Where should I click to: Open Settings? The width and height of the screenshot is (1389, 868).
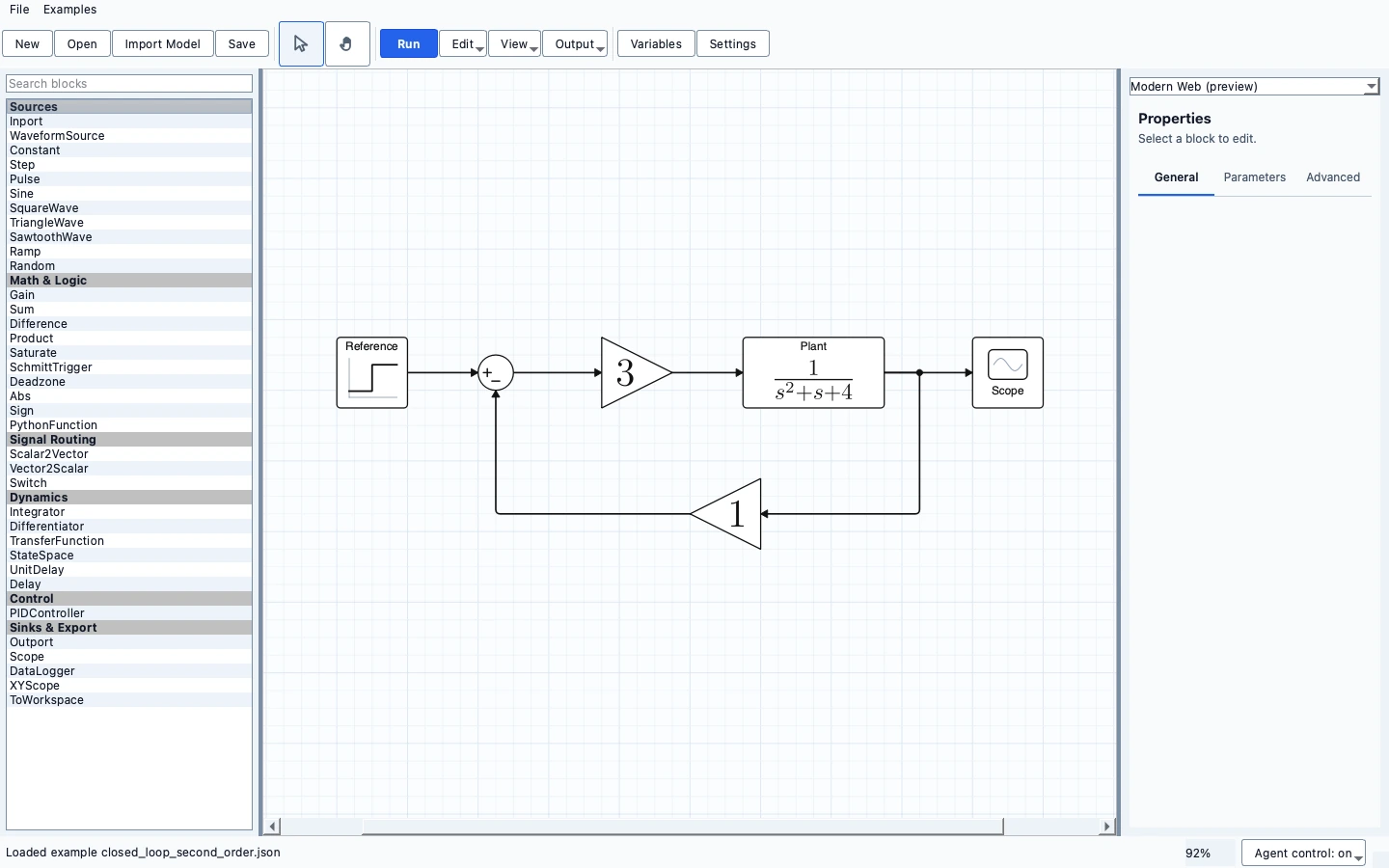pyautogui.click(x=733, y=44)
